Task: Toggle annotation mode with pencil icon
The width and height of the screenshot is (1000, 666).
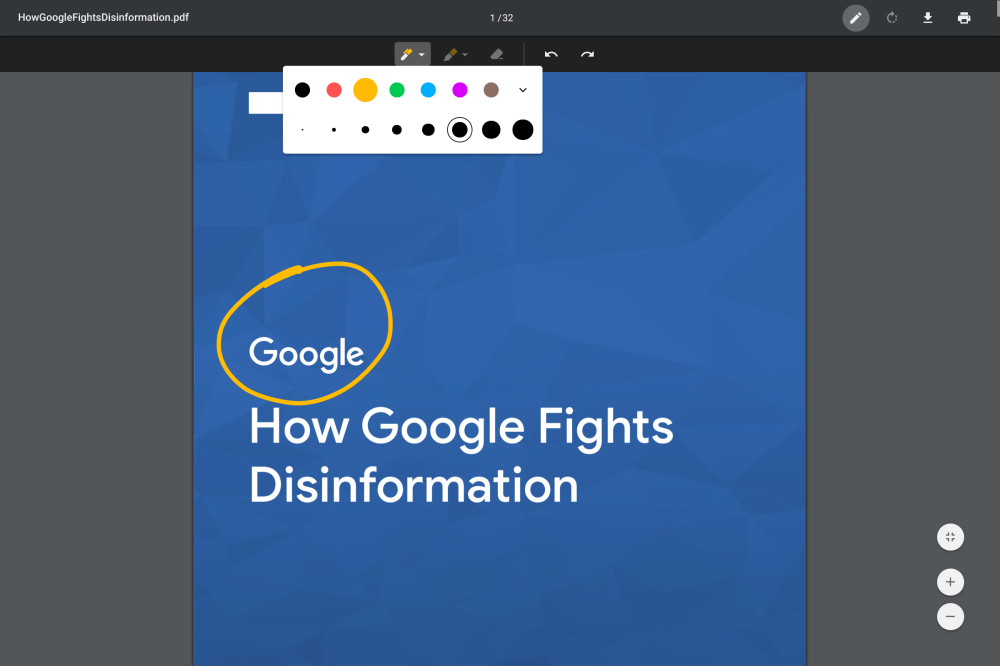Action: coord(855,18)
